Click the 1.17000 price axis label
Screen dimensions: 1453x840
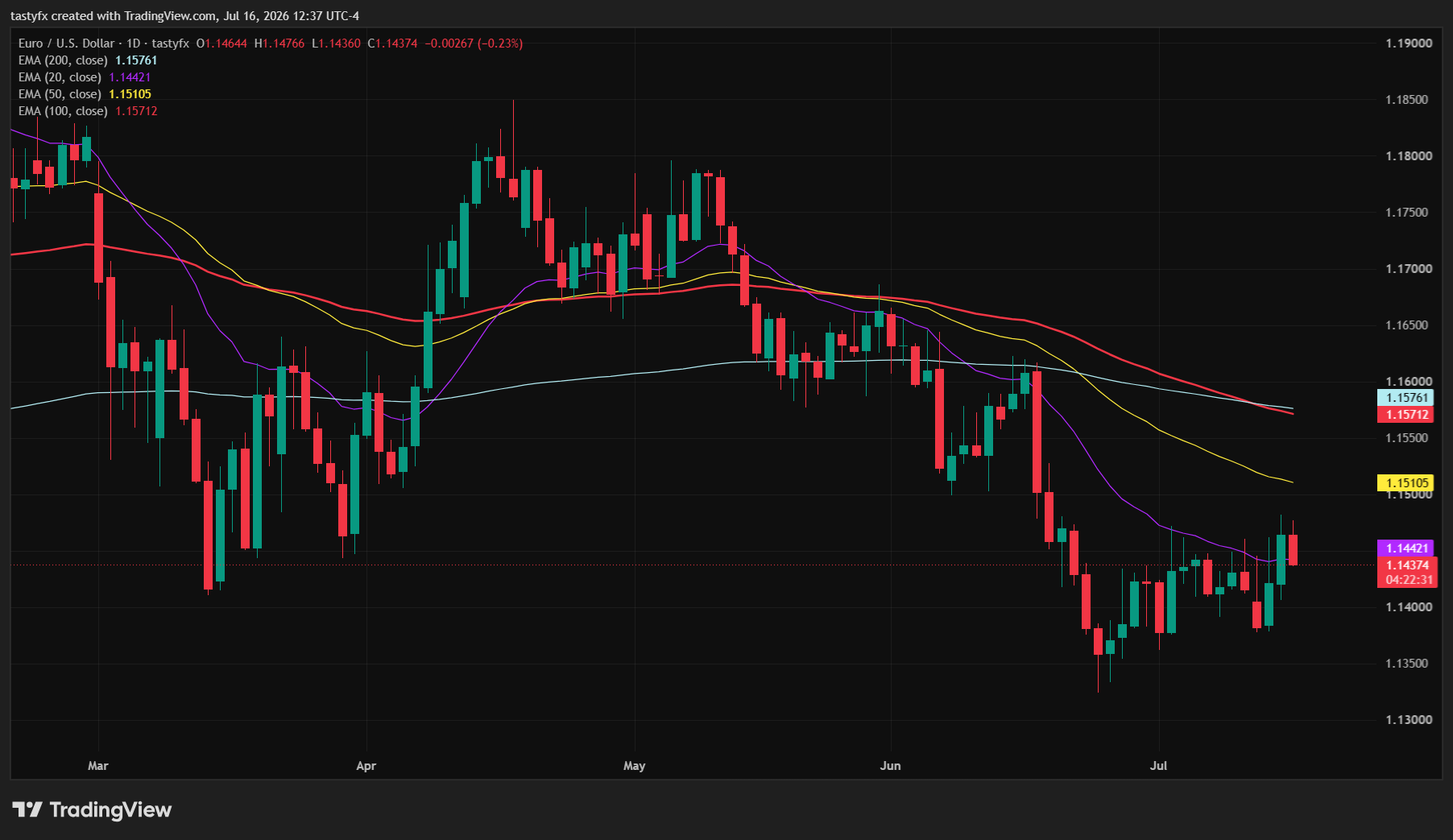[1409, 269]
